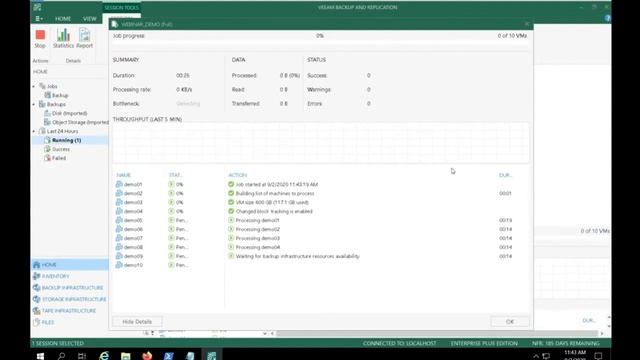Select demo10 VM row icon
The image size is (640, 360).
[119, 265]
